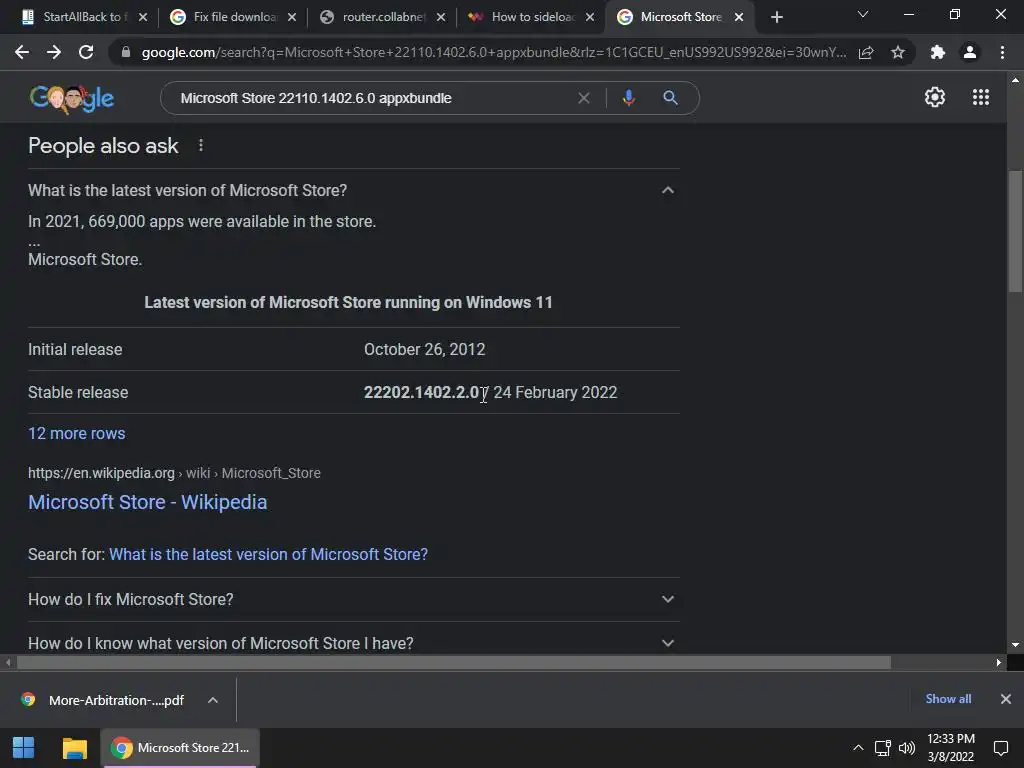The width and height of the screenshot is (1024, 768).
Task: Show hidden system tray icons
Action: pyautogui.click(x=858, y=748)
